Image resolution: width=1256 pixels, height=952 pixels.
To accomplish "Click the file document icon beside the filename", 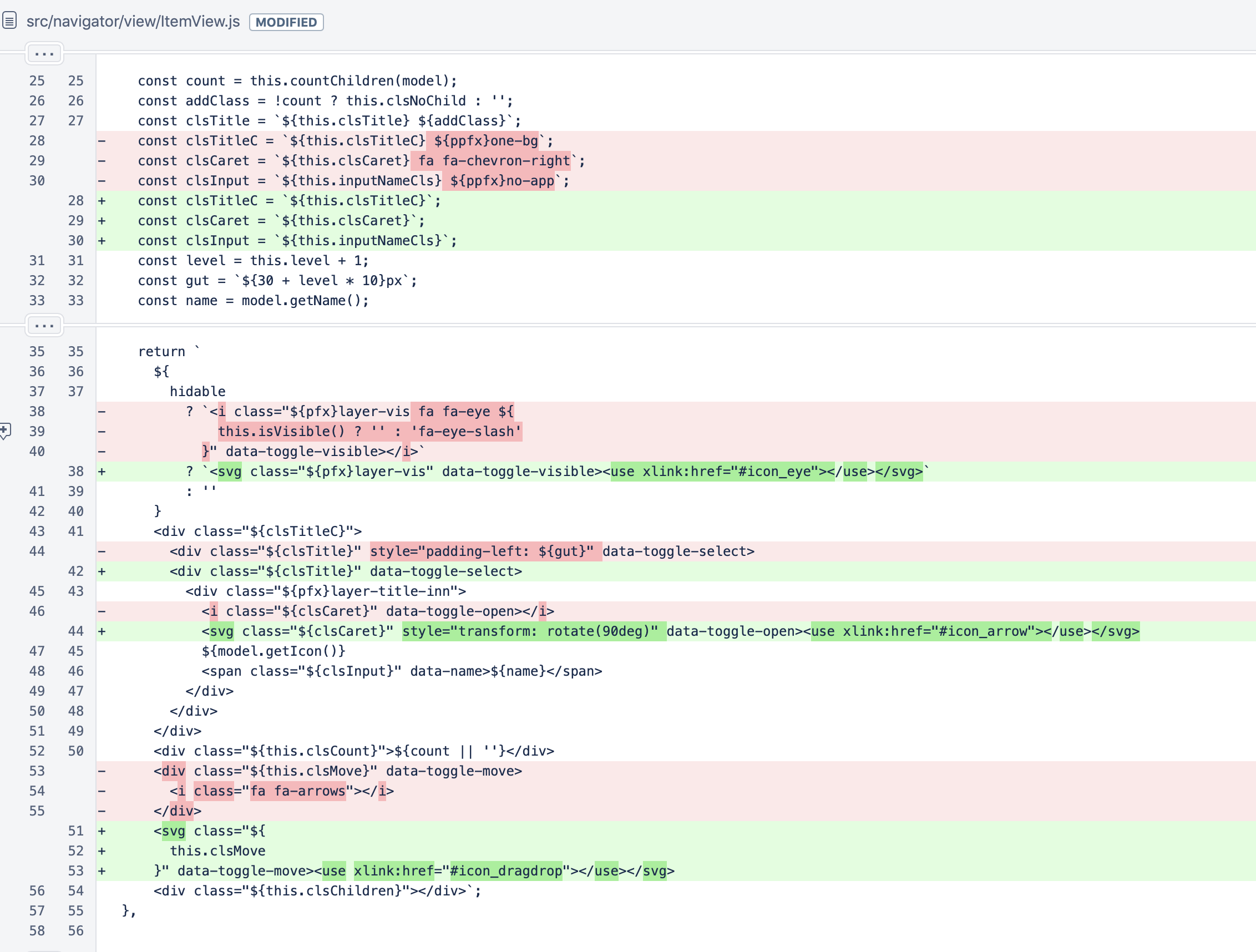I will tap(9, 21).
